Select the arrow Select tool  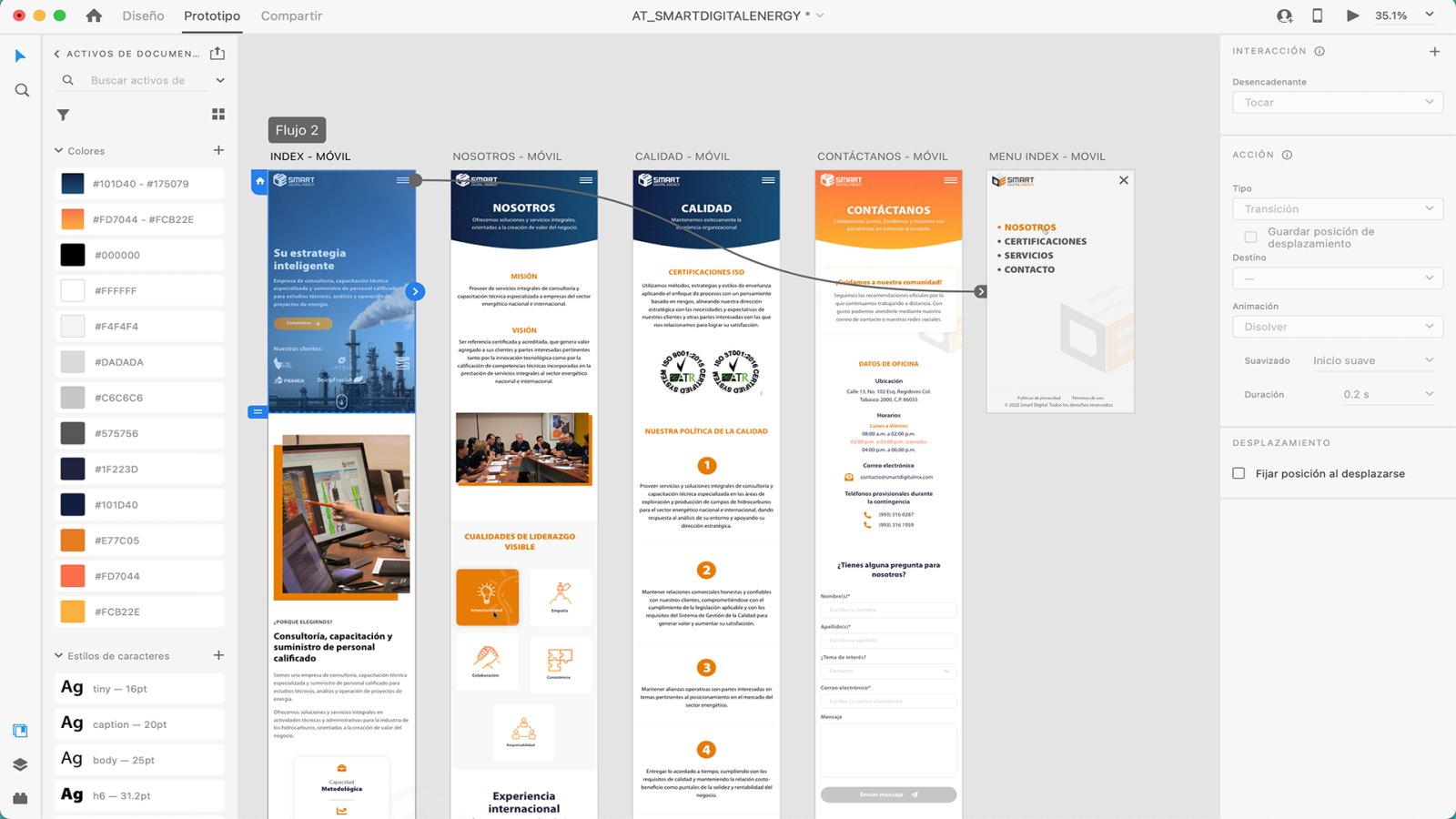tap(21, 56)
